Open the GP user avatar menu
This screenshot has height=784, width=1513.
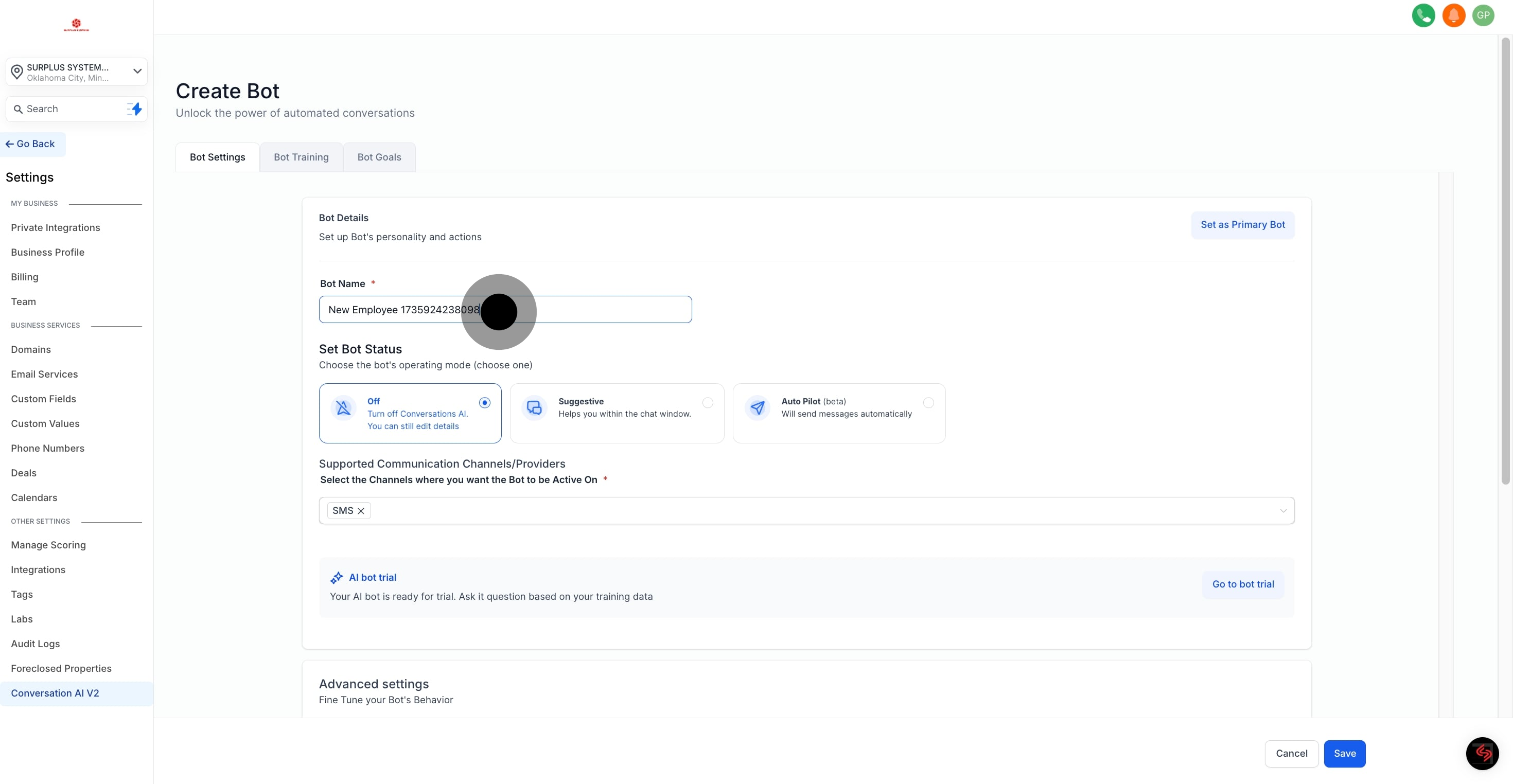click(1484, 15)
